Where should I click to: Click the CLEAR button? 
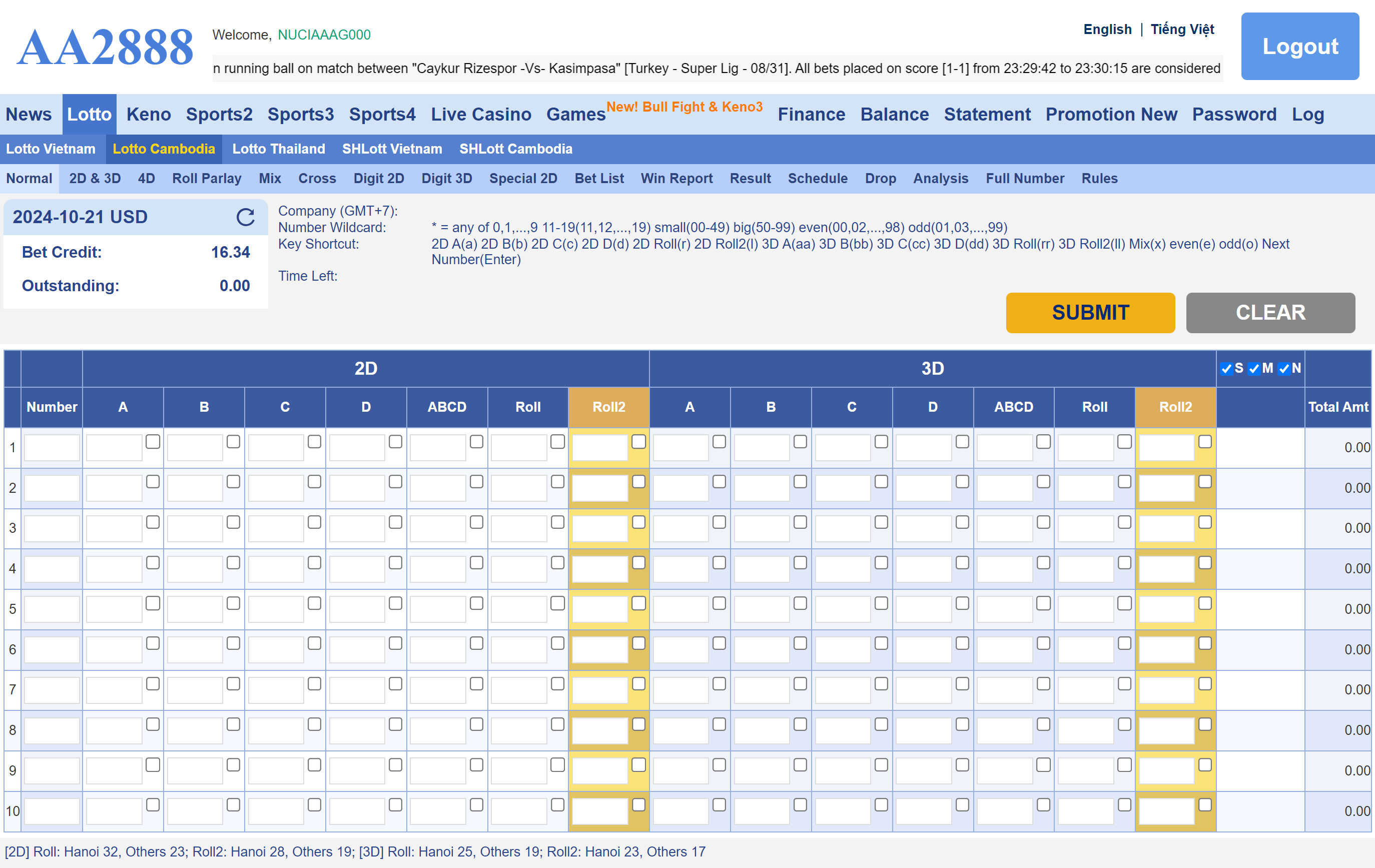(x=1270, y=312)
